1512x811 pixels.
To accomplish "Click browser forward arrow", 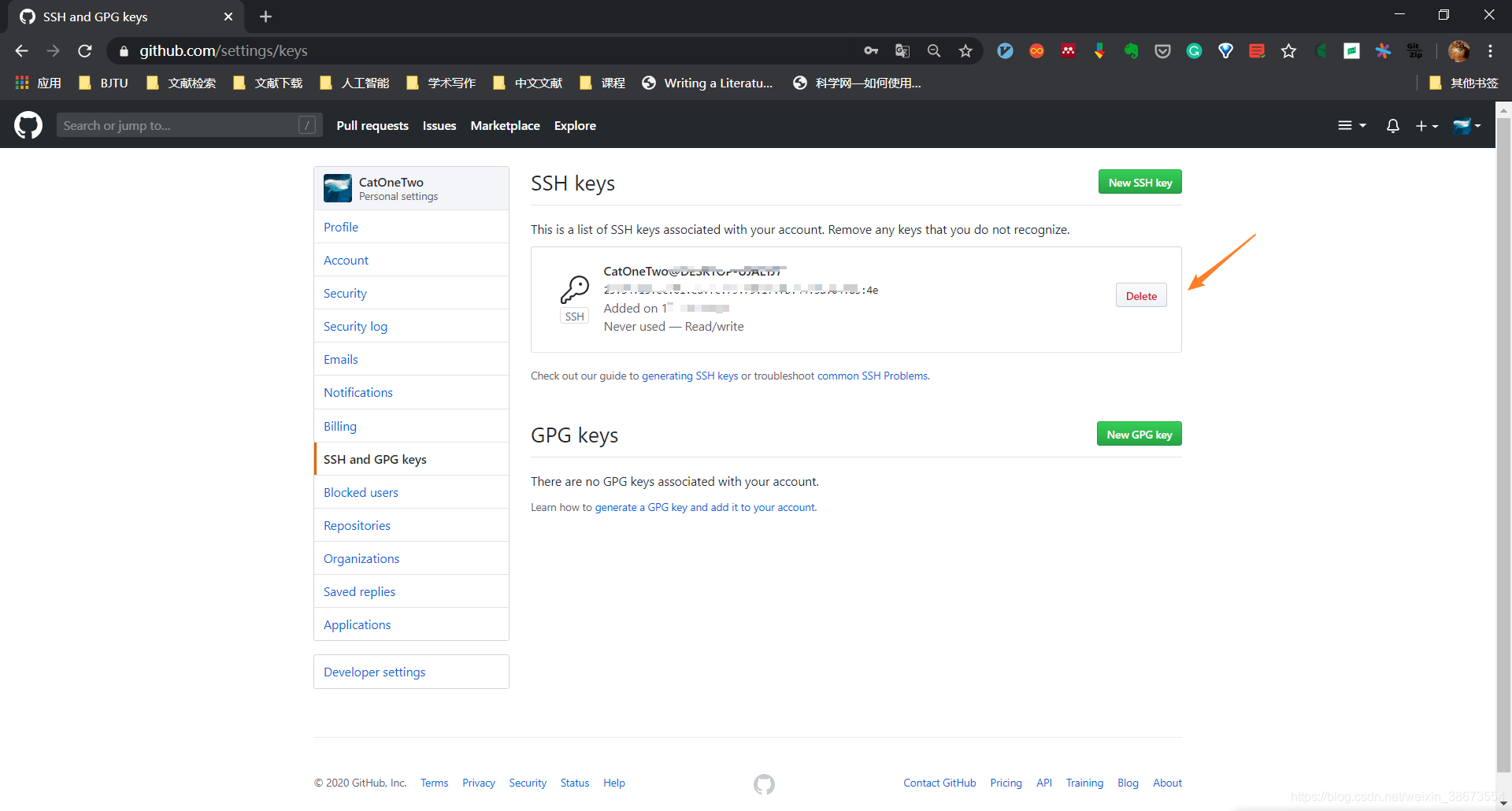I will [x=53, y=51].
